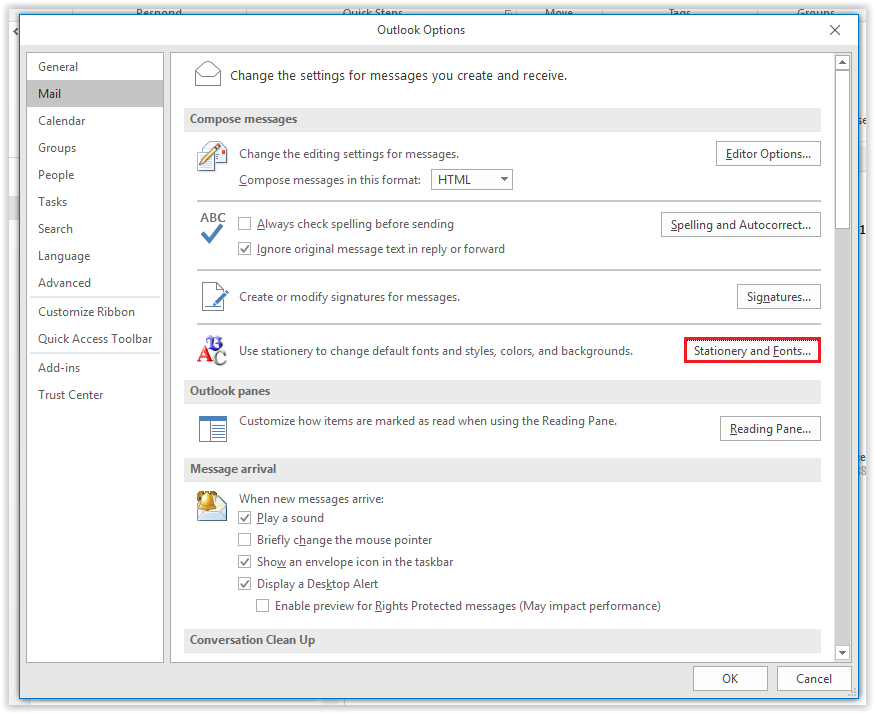This screenshot has height=713, width=874.
Task: Uncheck Ignore original message text in reply
Action: tap(244, 249)
